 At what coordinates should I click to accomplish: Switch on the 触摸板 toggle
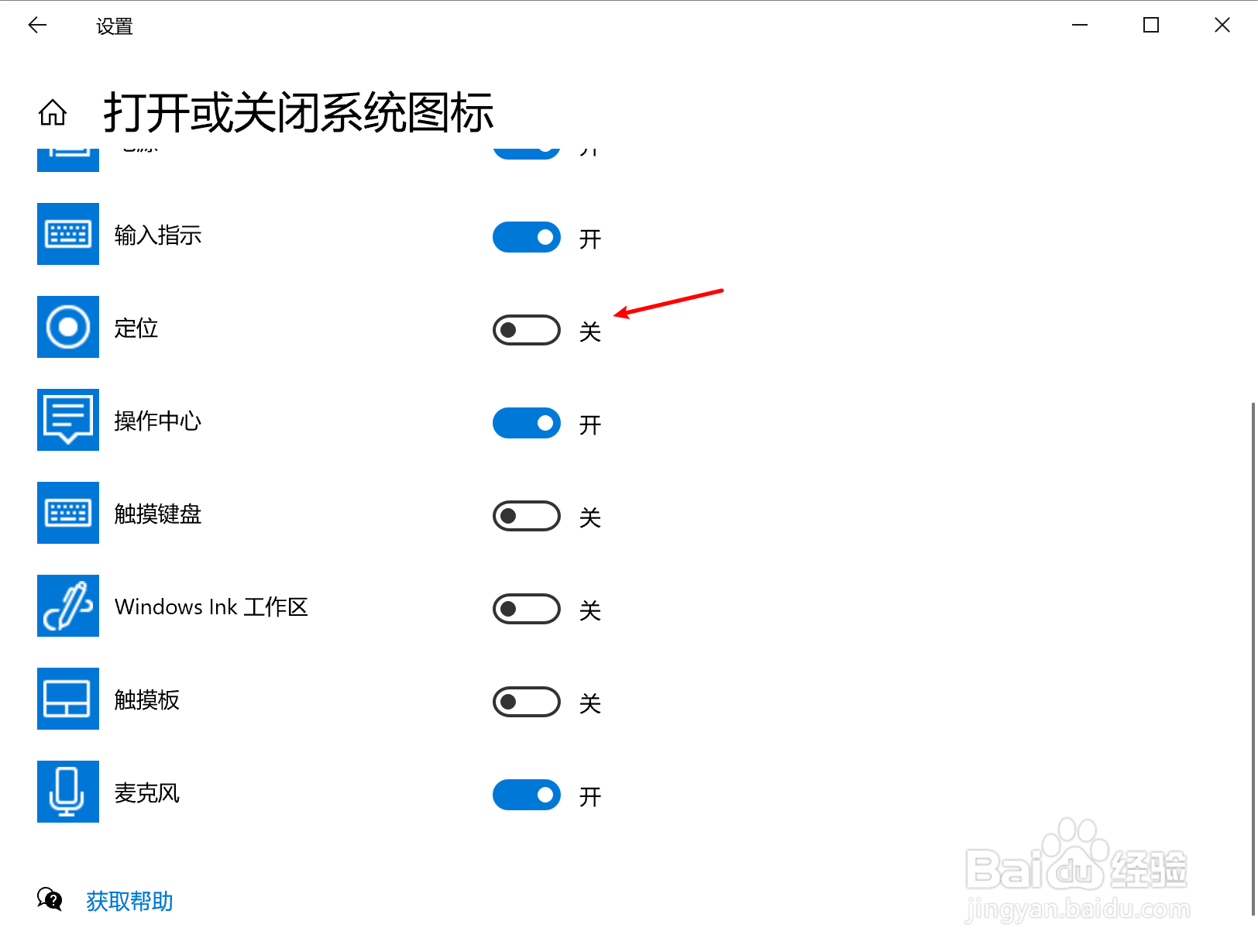(527, 702)
